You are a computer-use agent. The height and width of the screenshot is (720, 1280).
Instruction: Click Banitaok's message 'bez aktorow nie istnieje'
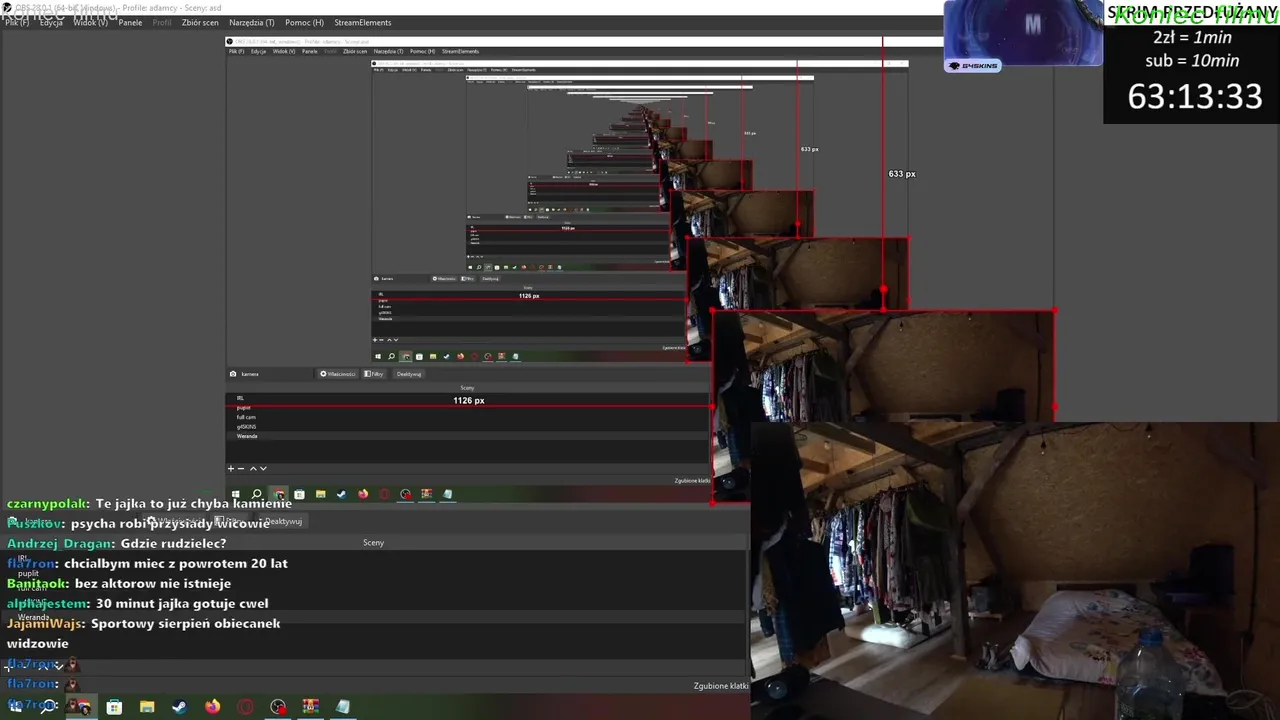(119, 584)
